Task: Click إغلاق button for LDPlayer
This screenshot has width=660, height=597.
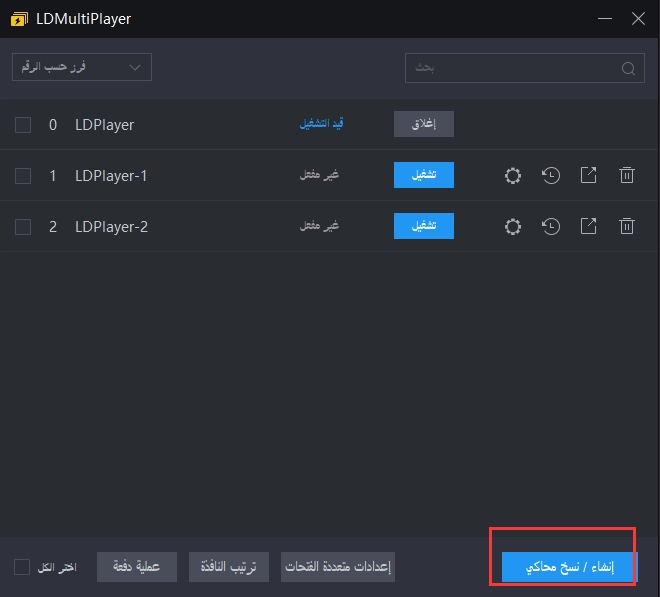Action: 424,124
